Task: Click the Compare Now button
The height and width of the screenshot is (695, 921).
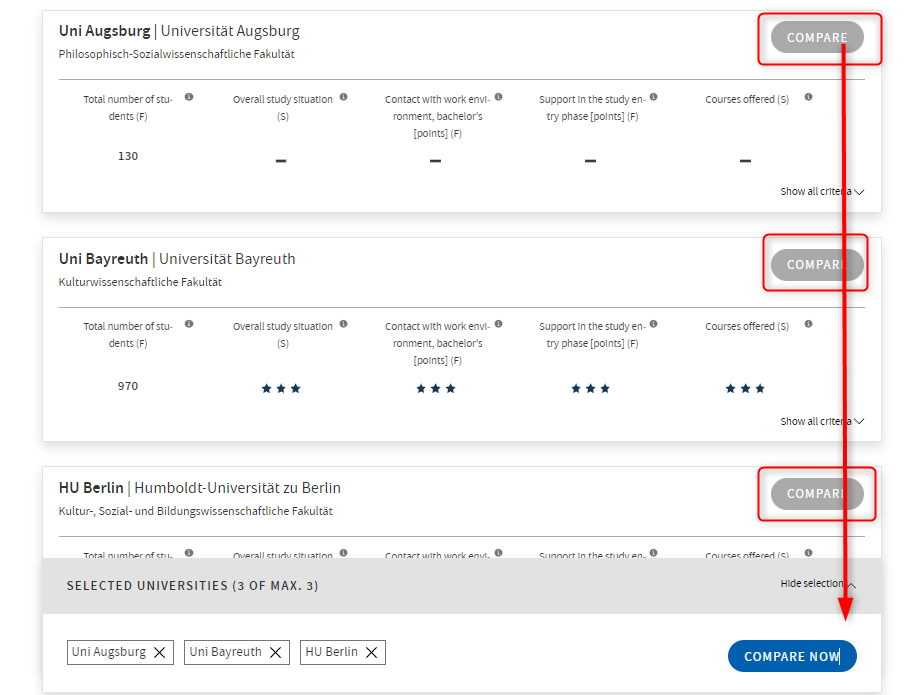Action: (792, 656)
